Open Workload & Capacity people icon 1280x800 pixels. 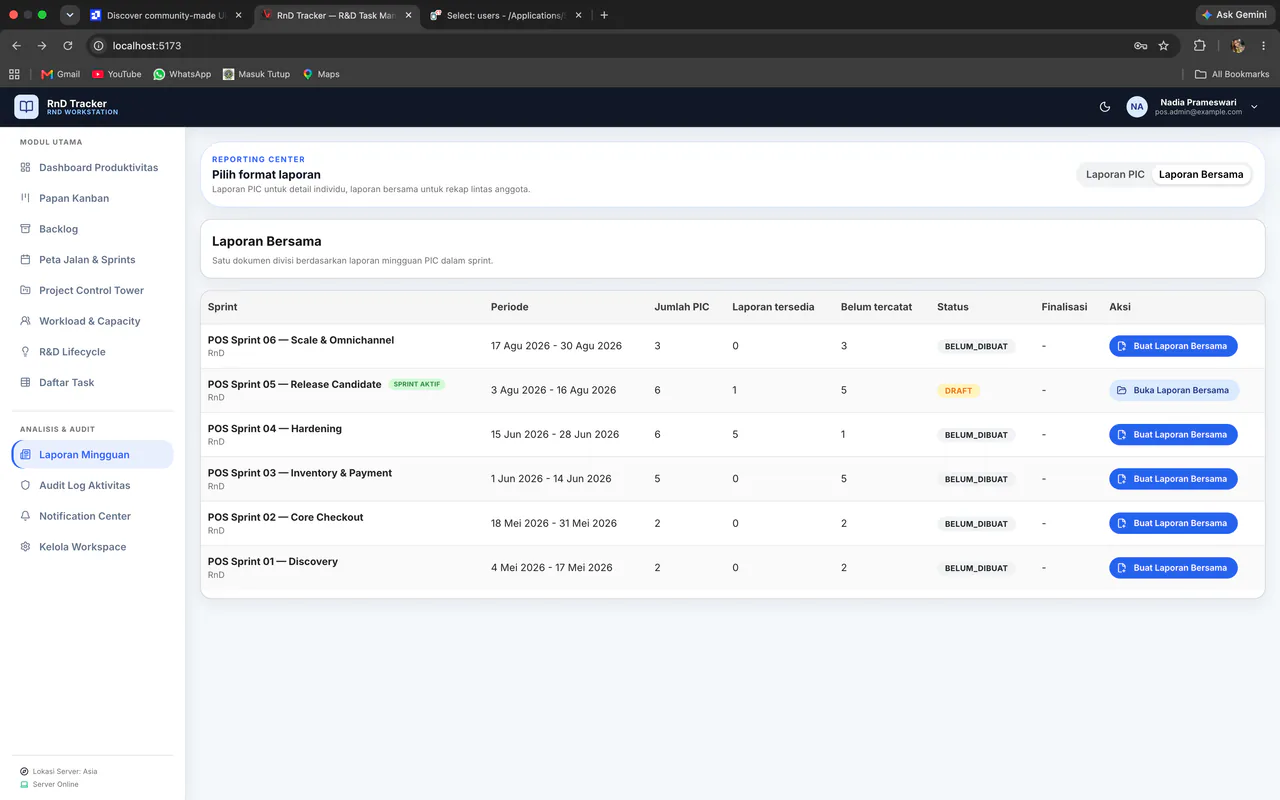[x=25, y=321]
